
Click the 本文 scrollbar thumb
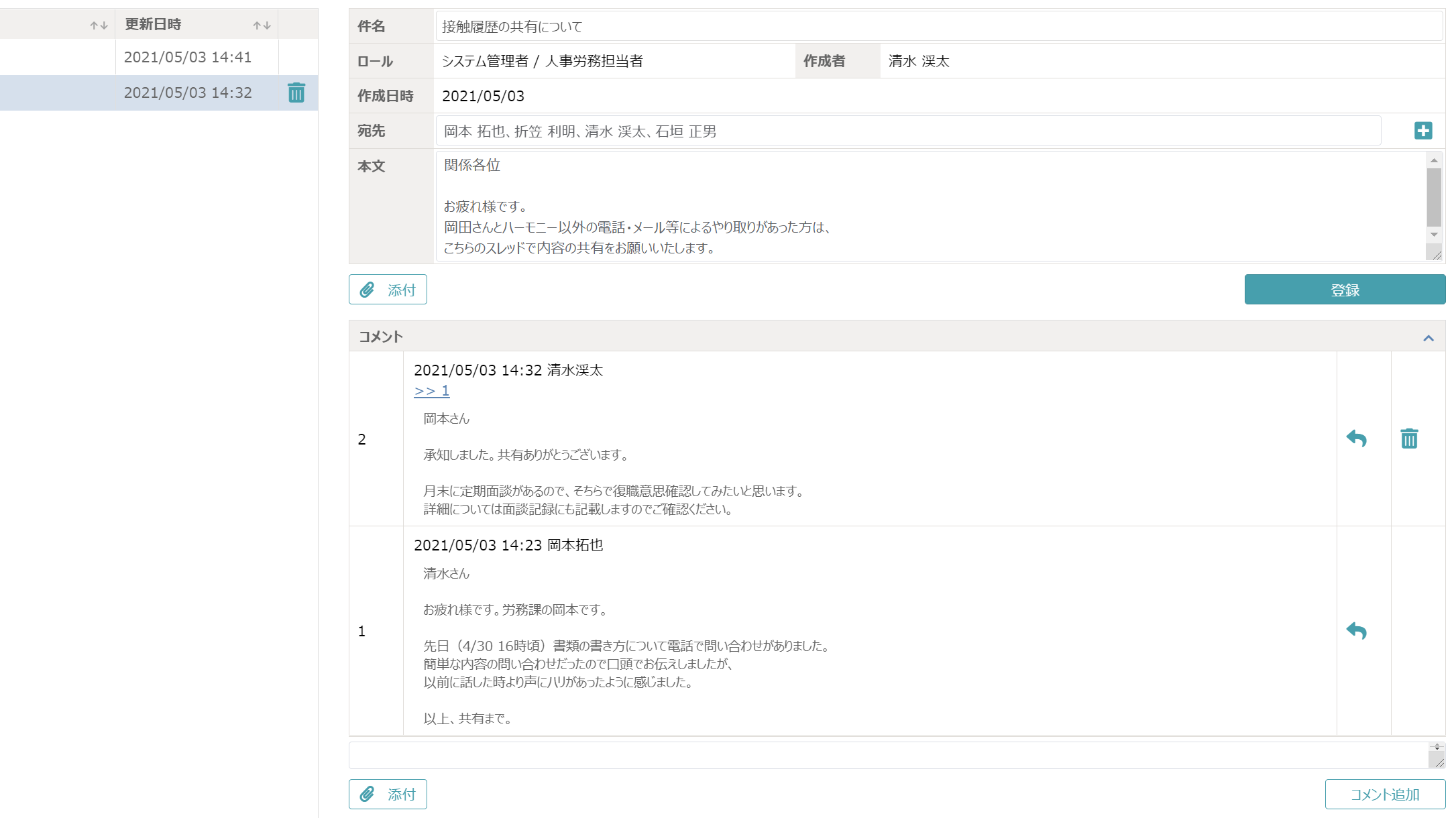pyautogui.click(x=1434, y=197)
